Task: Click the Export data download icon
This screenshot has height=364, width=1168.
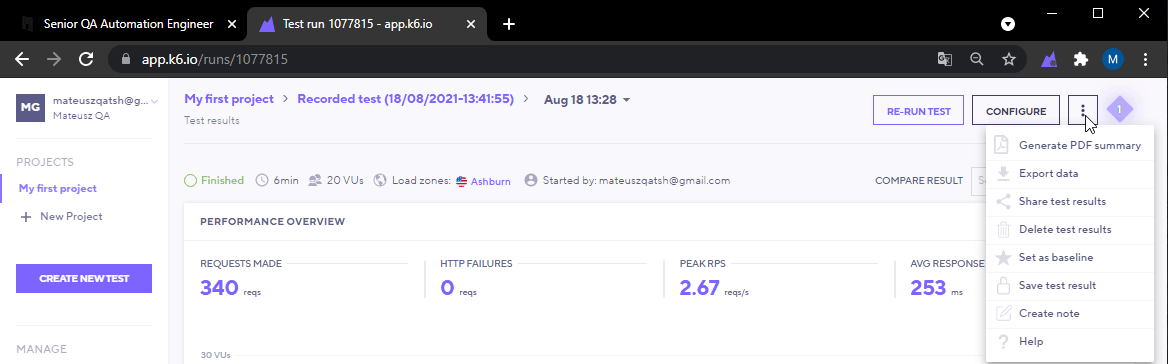Action: click(x=1003, y=173)
